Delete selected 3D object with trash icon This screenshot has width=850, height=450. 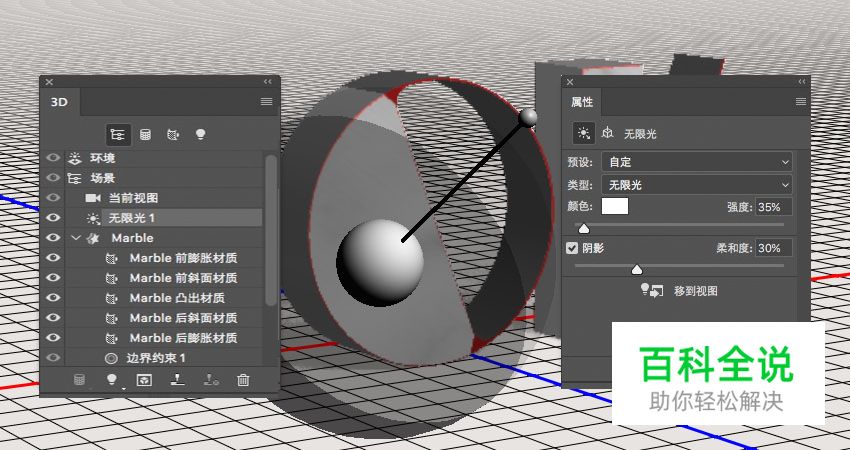[243, 380]
